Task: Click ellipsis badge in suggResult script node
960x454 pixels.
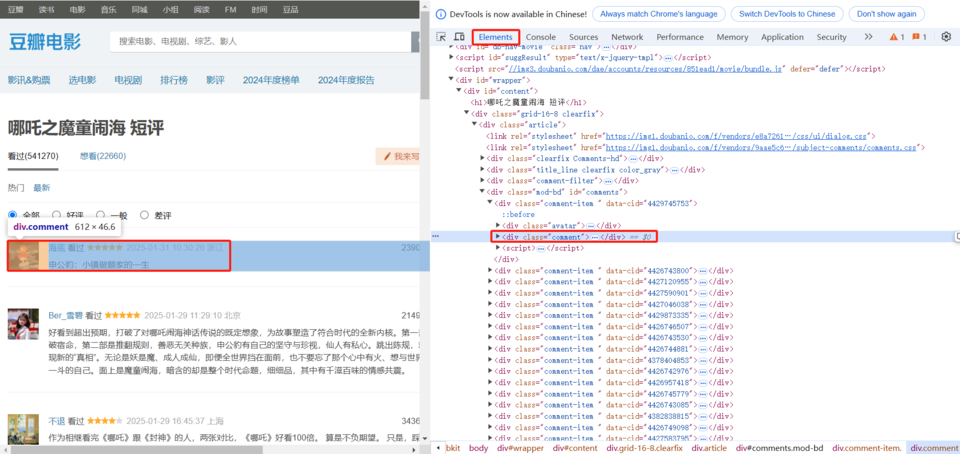Action: (669, 58)
